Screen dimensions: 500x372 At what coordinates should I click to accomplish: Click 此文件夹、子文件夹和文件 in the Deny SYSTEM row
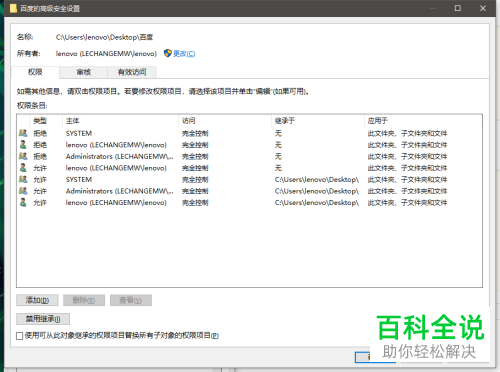407,133
